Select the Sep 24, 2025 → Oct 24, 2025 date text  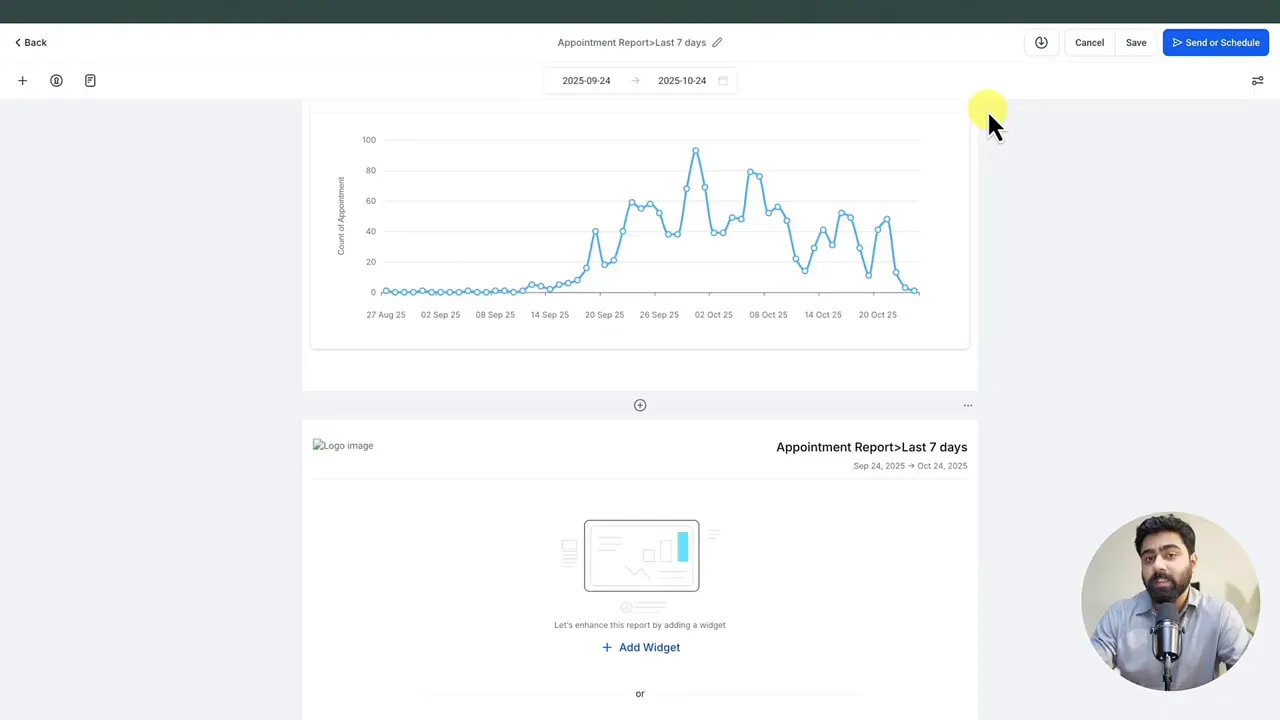coord(910,466)
